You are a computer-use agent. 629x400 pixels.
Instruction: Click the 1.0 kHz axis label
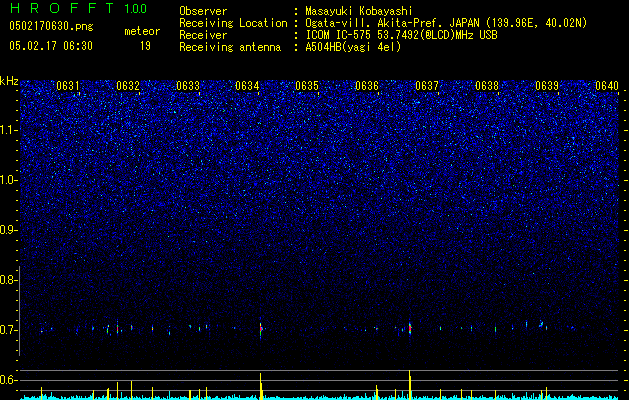[7, 180]
